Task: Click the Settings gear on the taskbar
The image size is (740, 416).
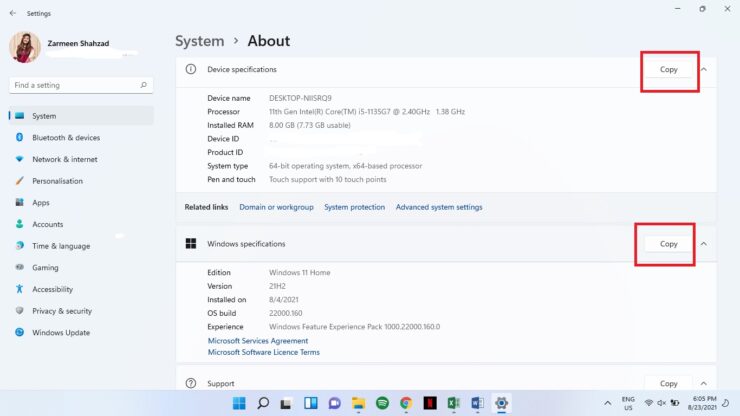Action: pyautogui.click(x=501, y=403)
